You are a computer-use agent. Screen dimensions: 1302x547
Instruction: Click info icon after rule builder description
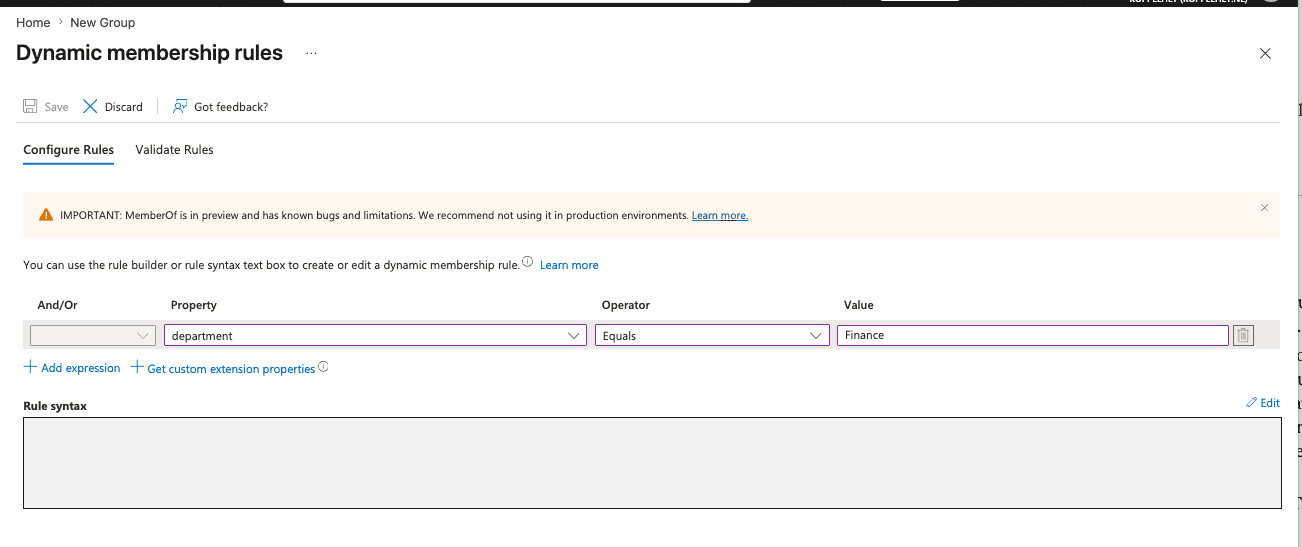click(x=527, y=262)
